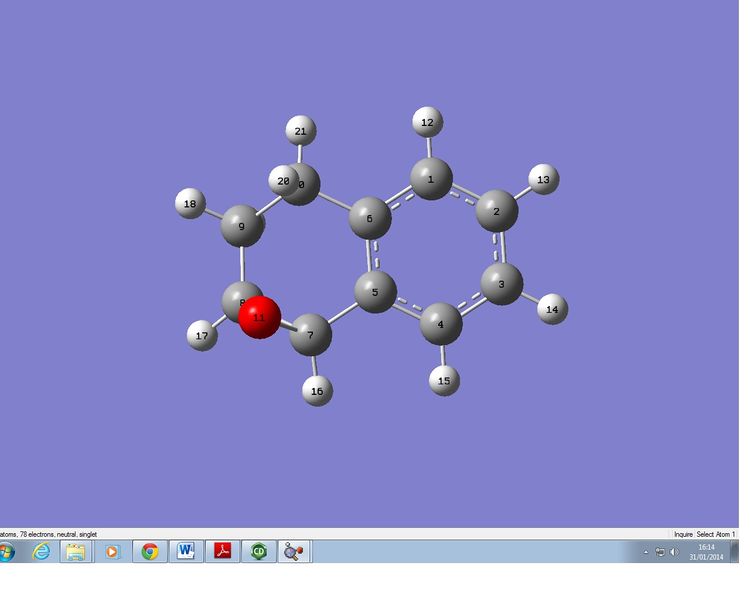Switch to Microsoft Word in taskbar
This screenshot has height=600, width=750.
[186, 552]
